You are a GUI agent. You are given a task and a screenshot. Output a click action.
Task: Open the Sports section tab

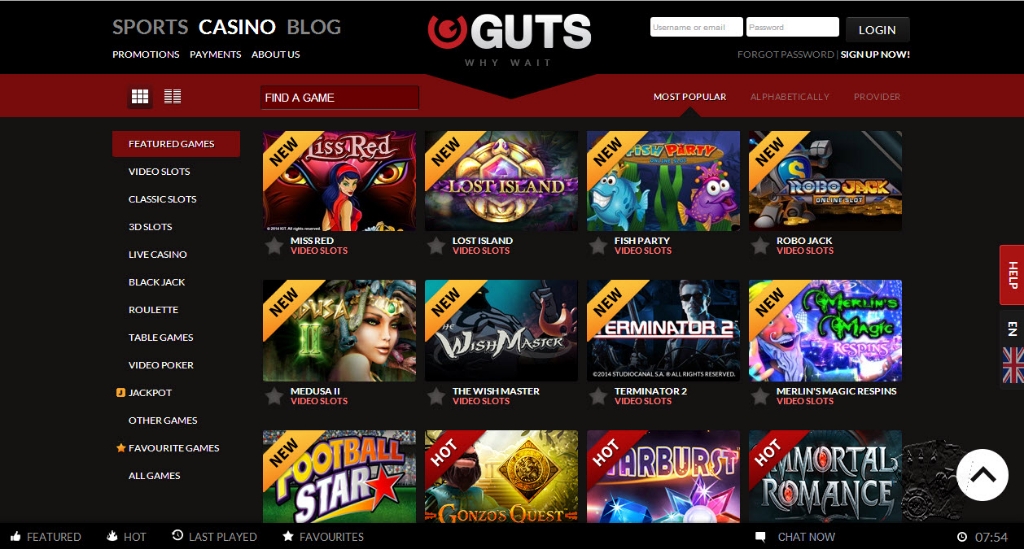pos(150,27)
